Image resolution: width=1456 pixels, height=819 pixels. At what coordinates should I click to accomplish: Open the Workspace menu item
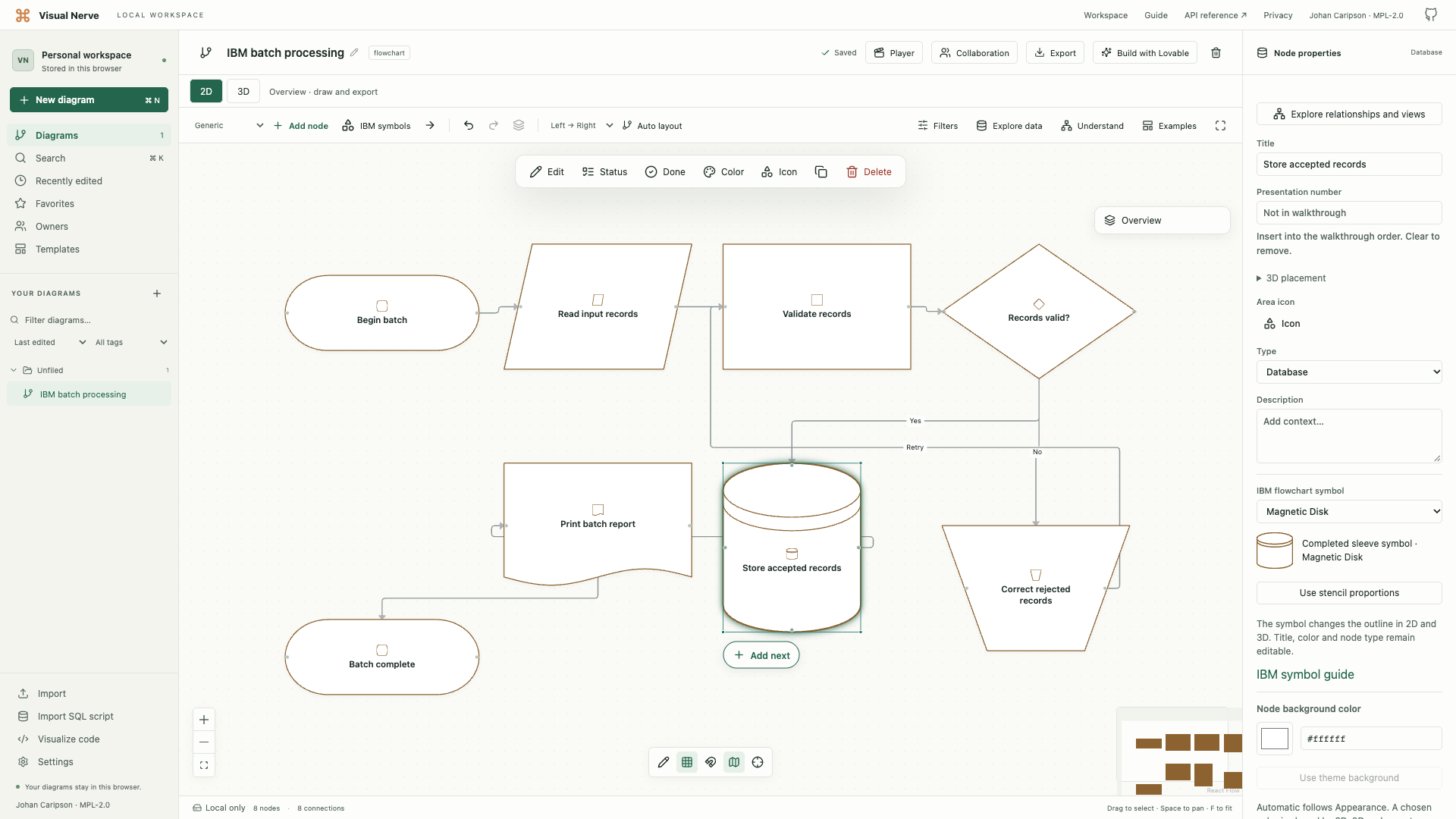point(1105,15)
